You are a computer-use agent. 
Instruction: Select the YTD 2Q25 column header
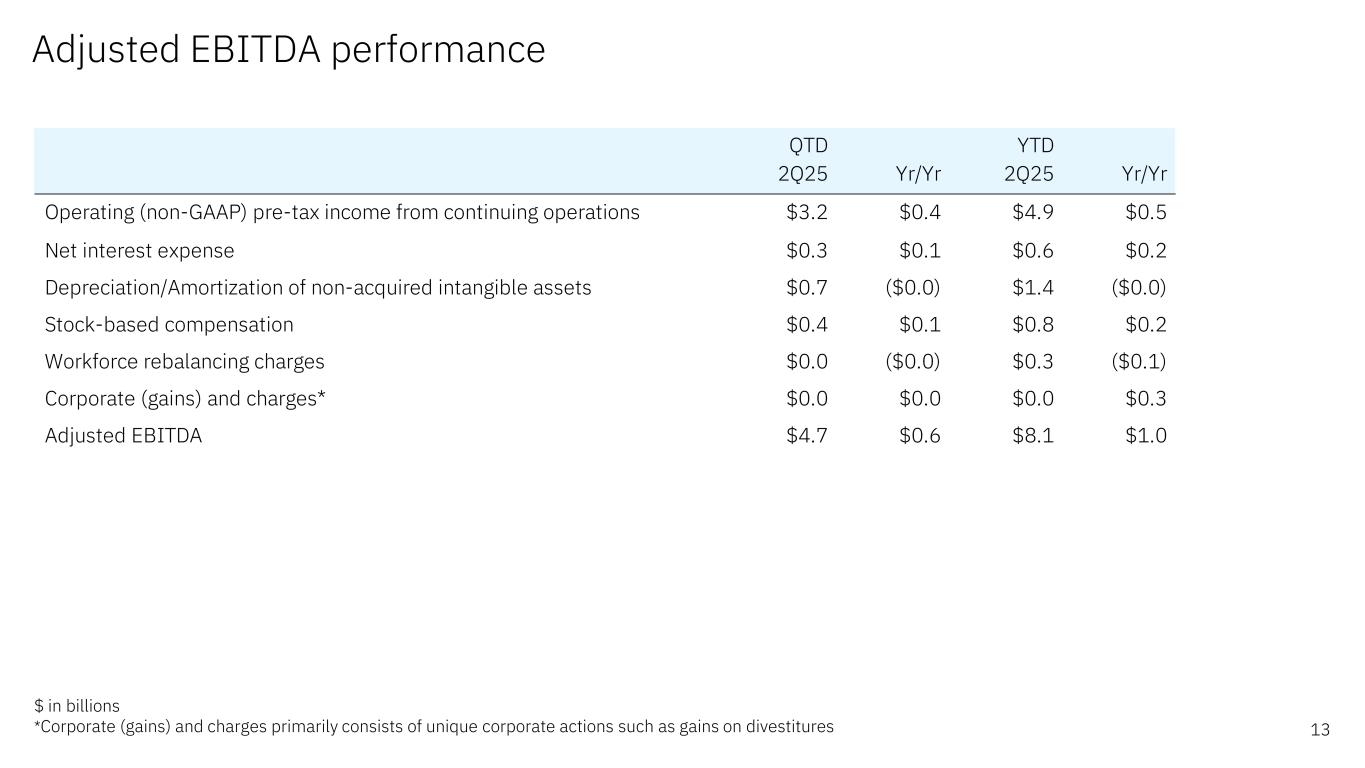point(1028,160)
